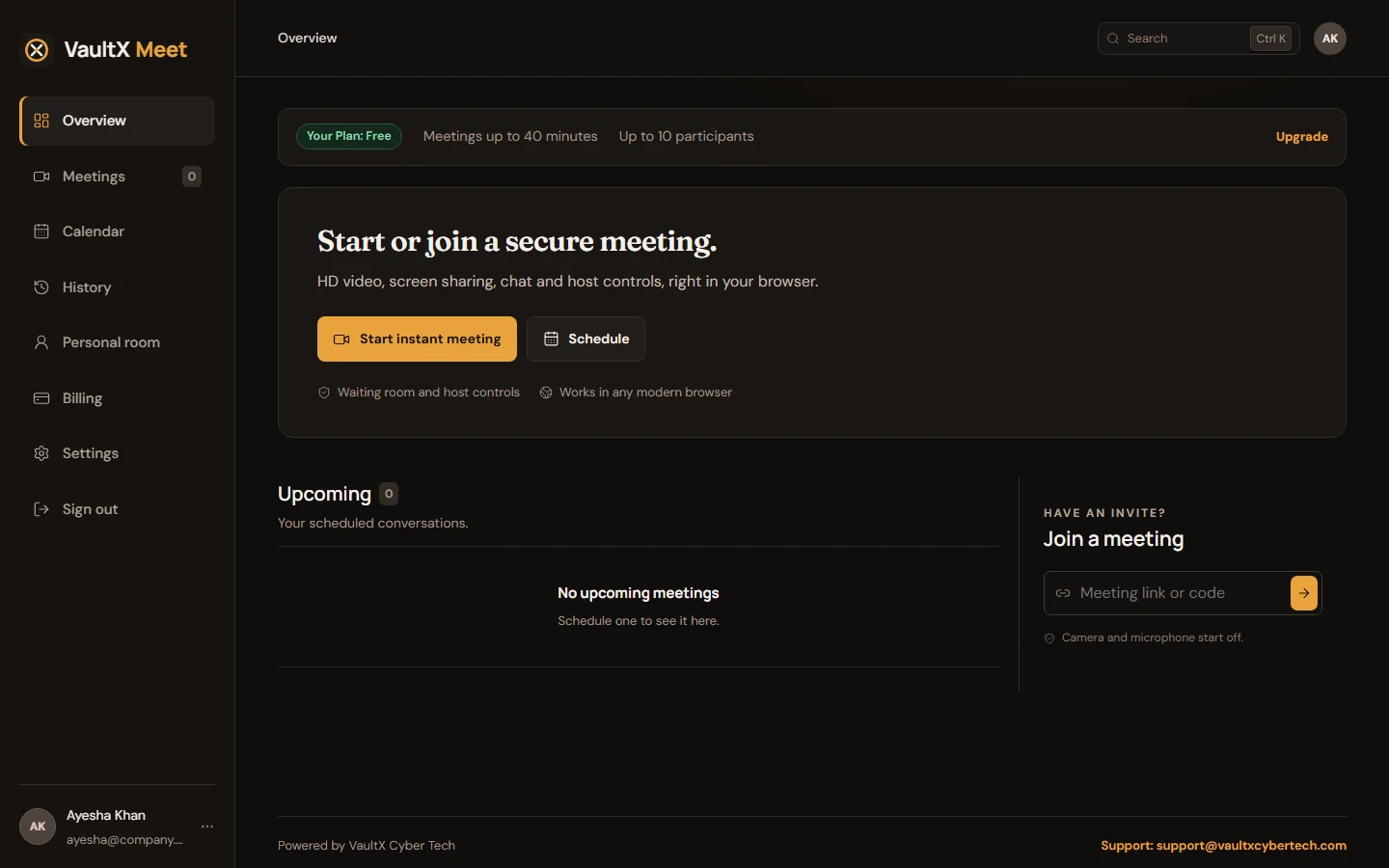This screenshot has height=868, width=1389.
Task: Sign out of the account
Action: [x=117, y=509]
